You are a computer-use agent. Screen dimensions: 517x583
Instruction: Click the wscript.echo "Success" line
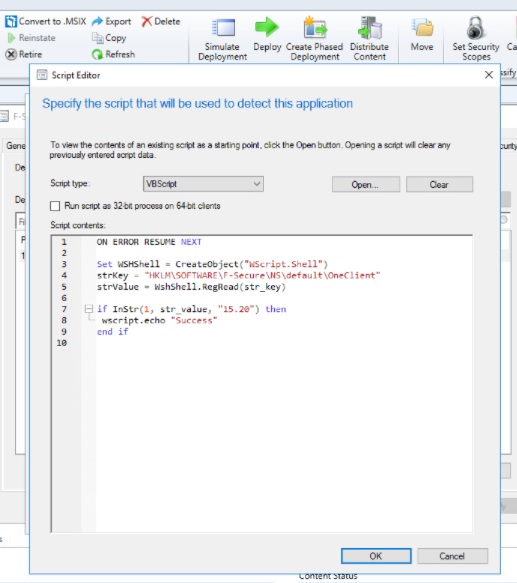159,321
